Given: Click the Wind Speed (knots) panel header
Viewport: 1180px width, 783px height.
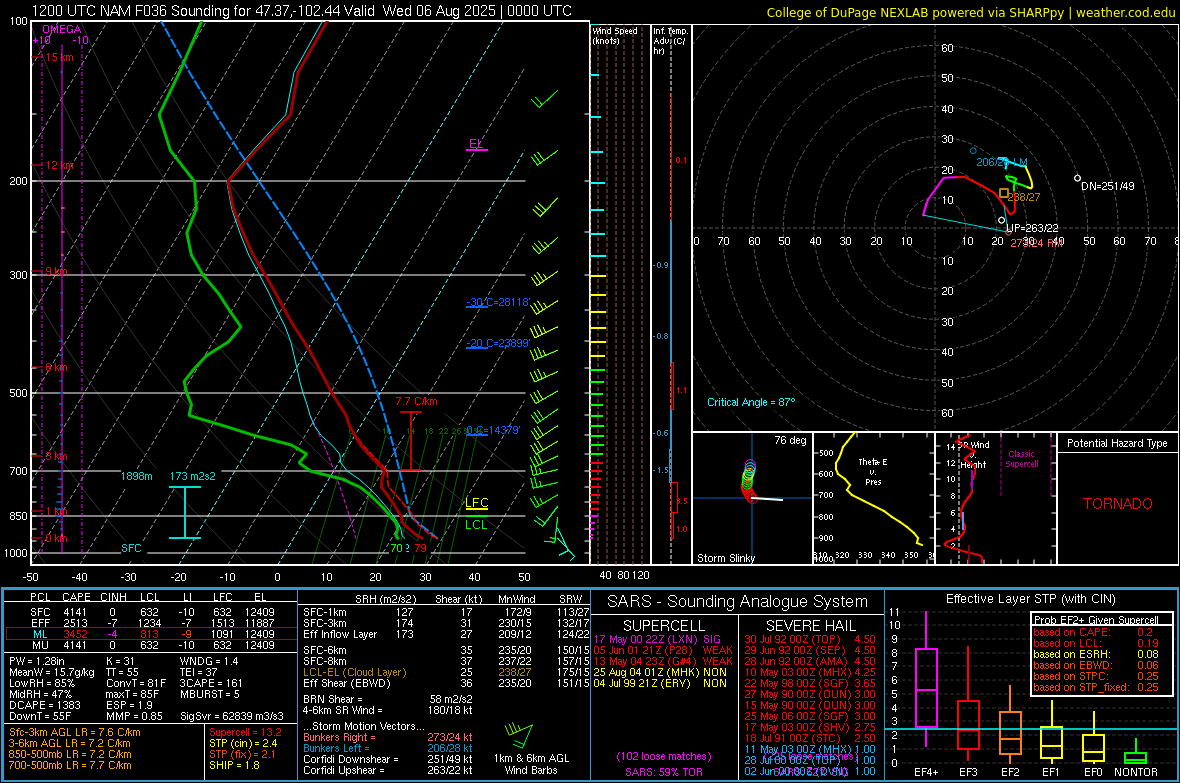Looking at the screenshot, I should pos(615,35).
